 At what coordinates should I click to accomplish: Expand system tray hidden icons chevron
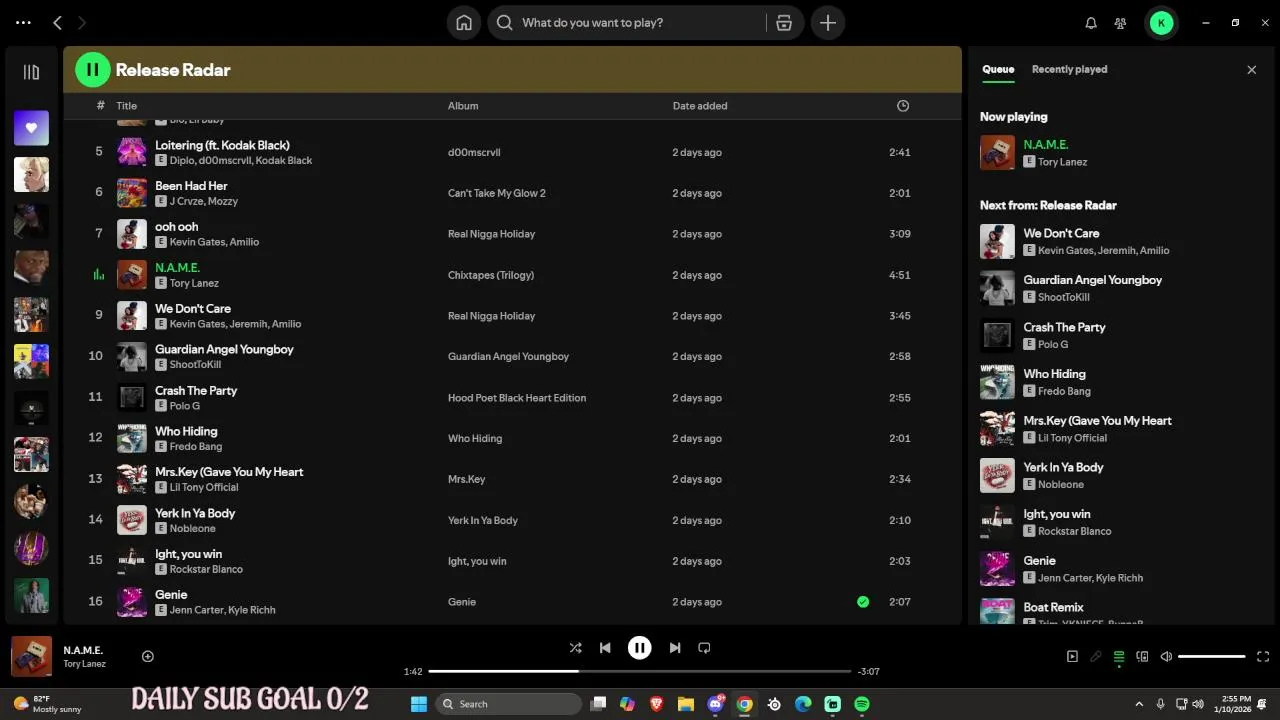pos(1139,704)
